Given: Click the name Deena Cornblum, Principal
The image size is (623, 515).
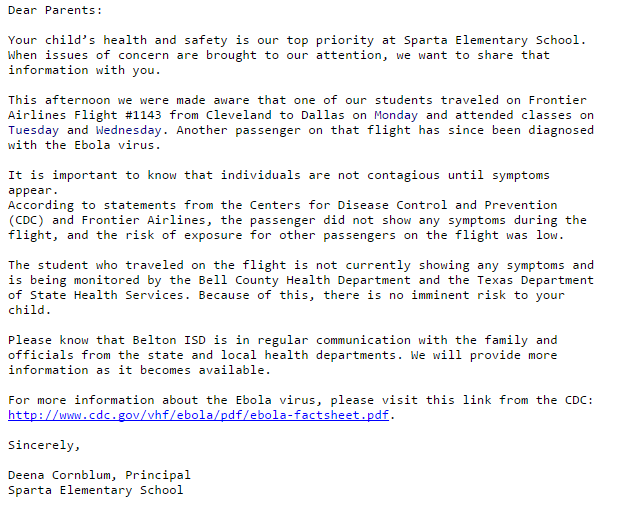Looking at the screenshot, I should point(99,475).
